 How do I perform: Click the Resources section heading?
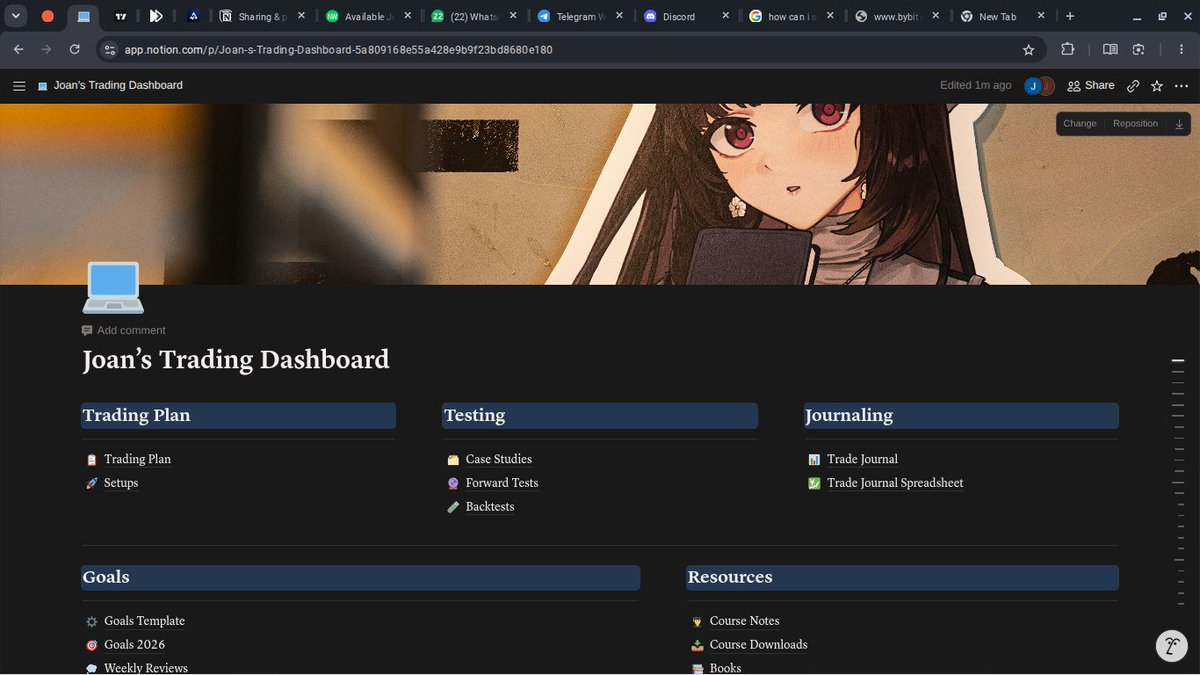(x=730, y=578)
